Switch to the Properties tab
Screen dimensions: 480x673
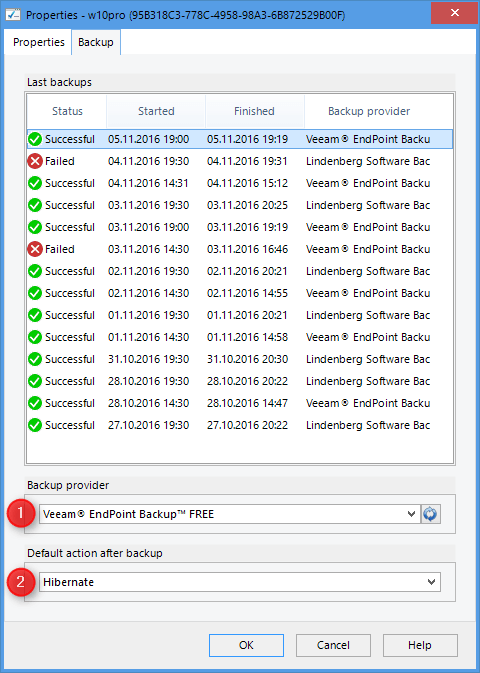click(x=39, y=42)
